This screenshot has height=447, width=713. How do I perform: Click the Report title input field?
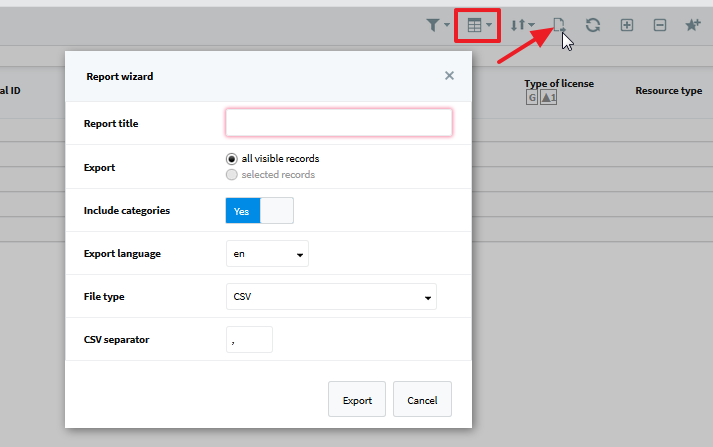click(x=339, y=122)
